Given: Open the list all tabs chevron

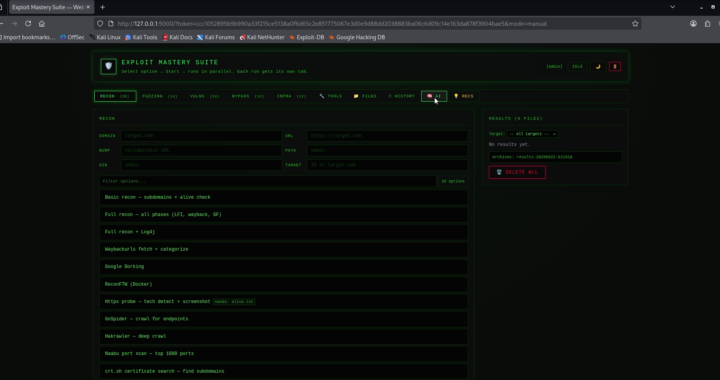Looking at the screenshot, I should (x=672, y=7).
